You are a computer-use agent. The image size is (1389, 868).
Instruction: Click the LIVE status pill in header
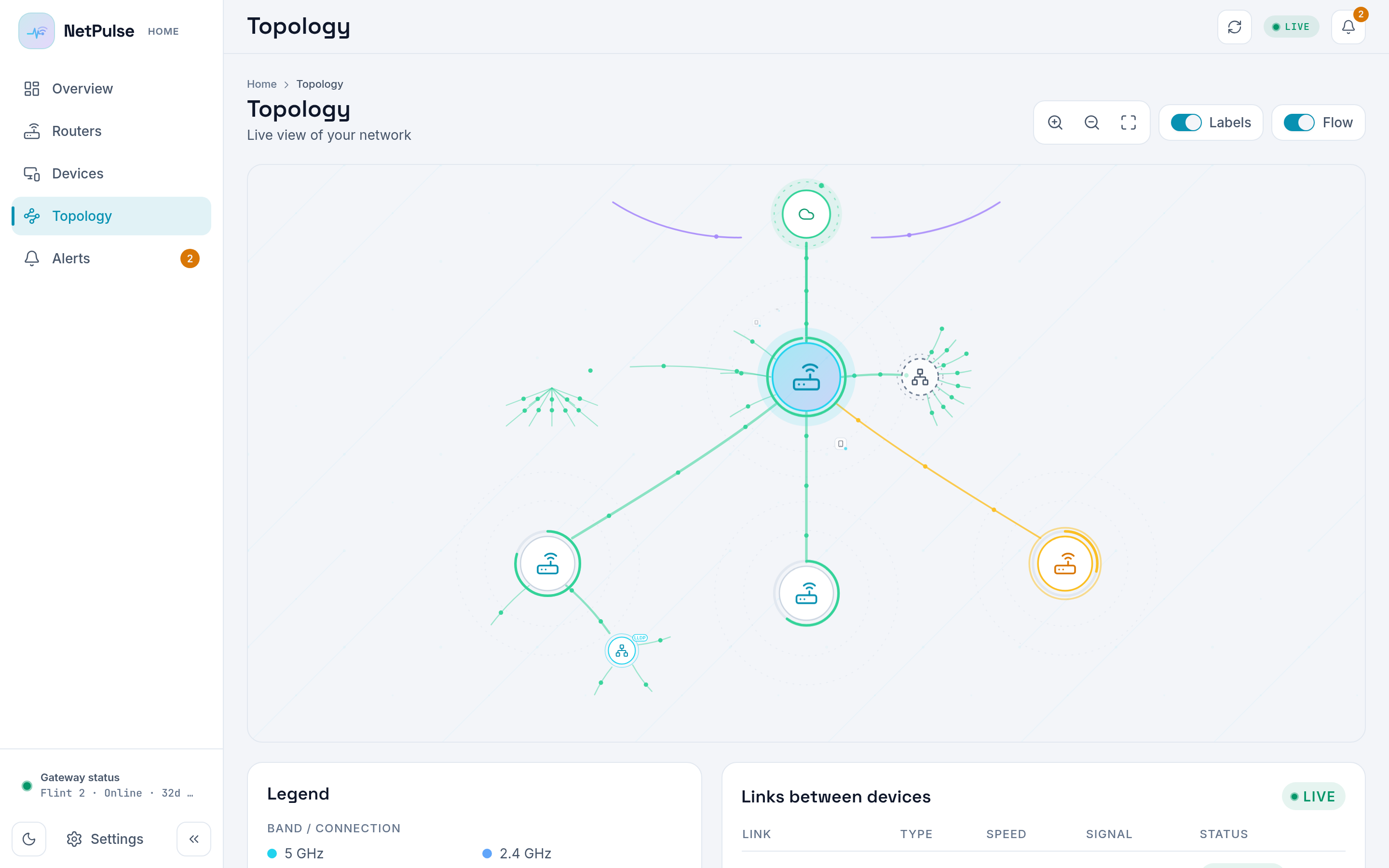1291,27
